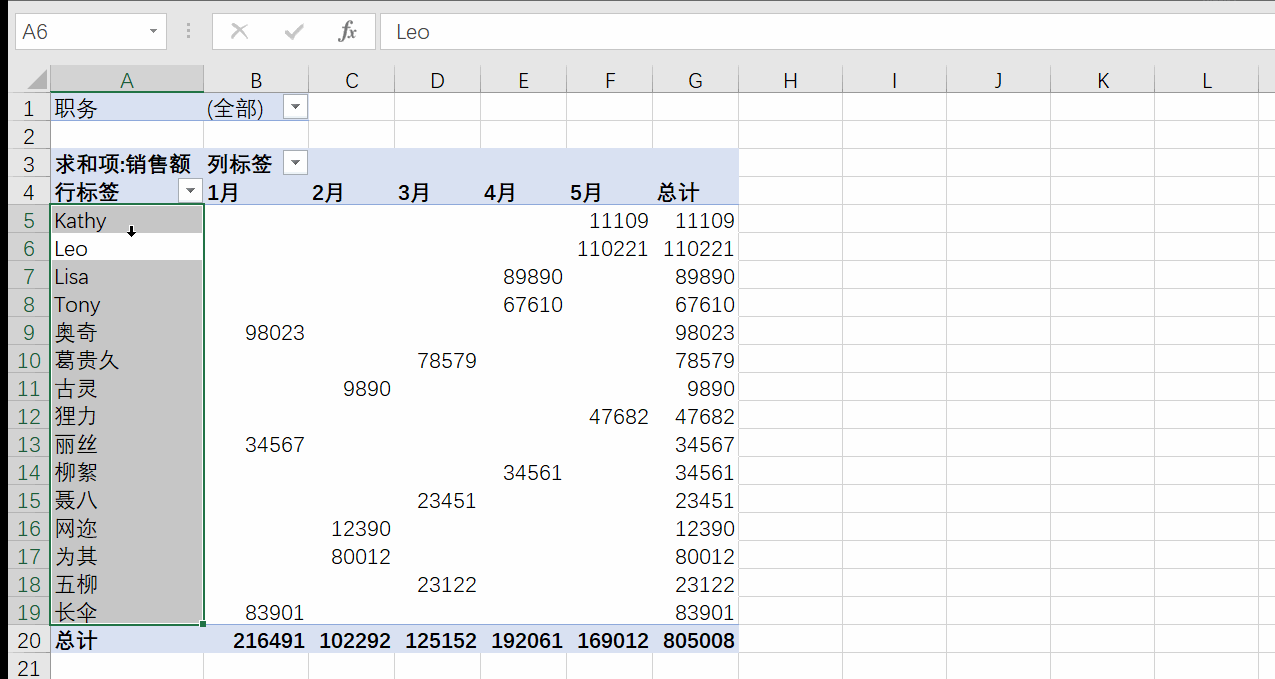Select column K header
The image size is (1275, 679).
[1103, 80]
